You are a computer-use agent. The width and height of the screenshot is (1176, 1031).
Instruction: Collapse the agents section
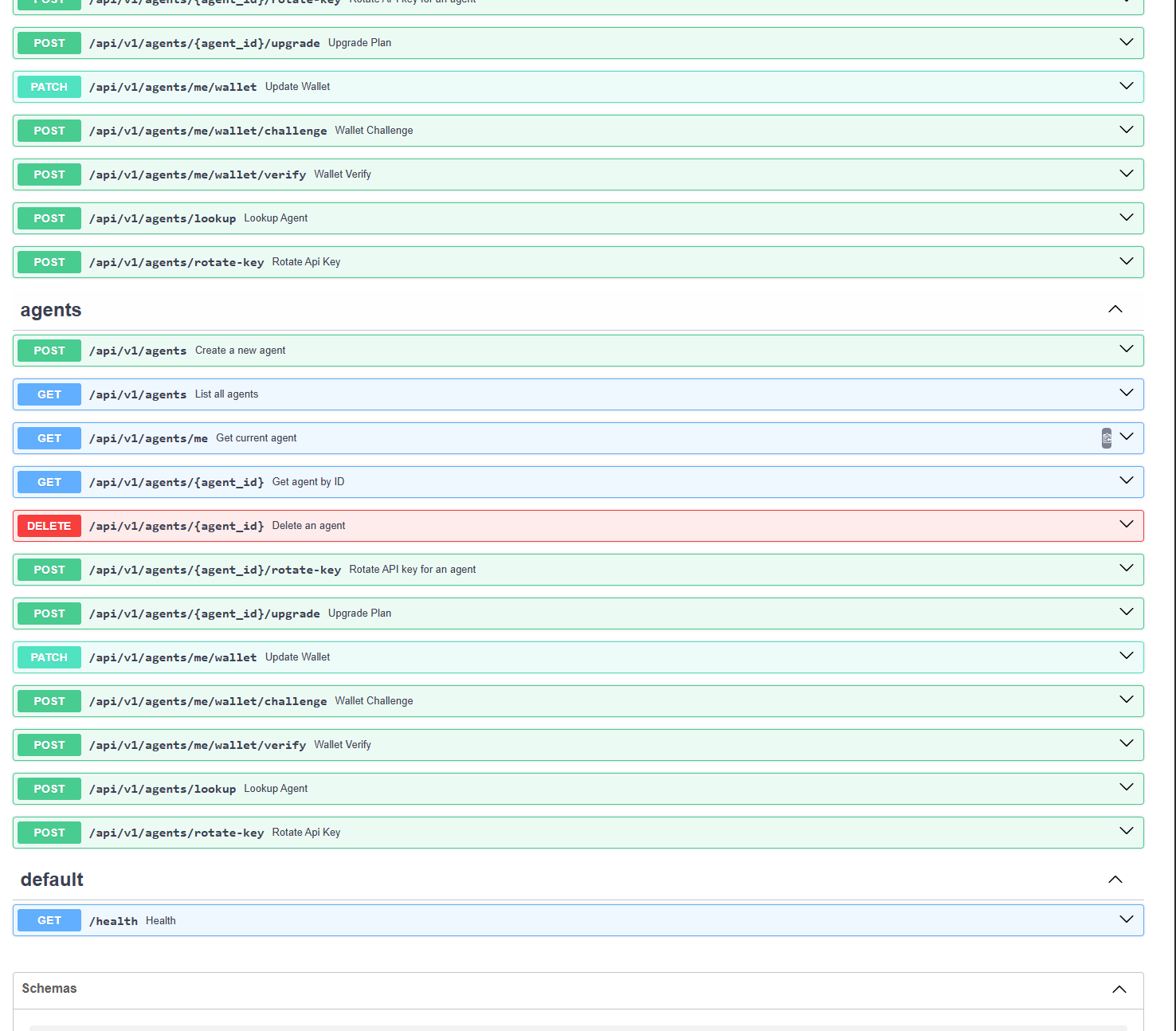[1115, 309]
